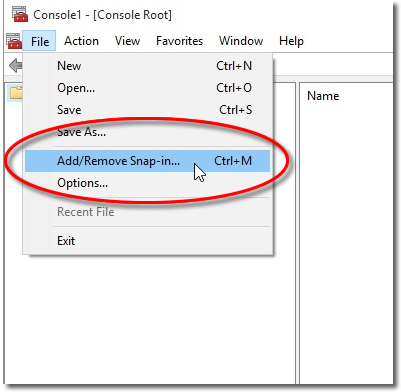The width and height of the screenshot is (401, 392).
Task: Select the Console Root folder icon
Action: pyautogui.click(x=16, y=93)
